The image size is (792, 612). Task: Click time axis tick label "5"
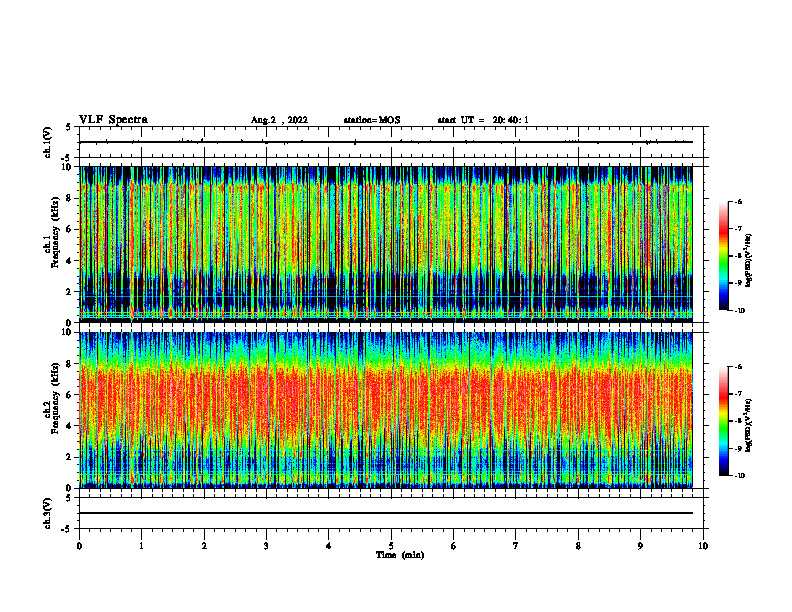coord(391,546)
